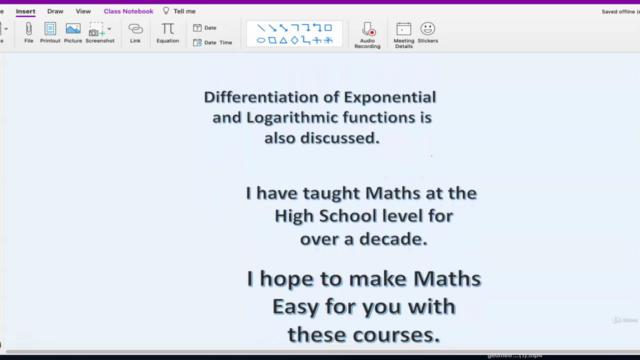Open the Insert ribbon tab
This screenshot has height=360, width=640.
(25, 11)
